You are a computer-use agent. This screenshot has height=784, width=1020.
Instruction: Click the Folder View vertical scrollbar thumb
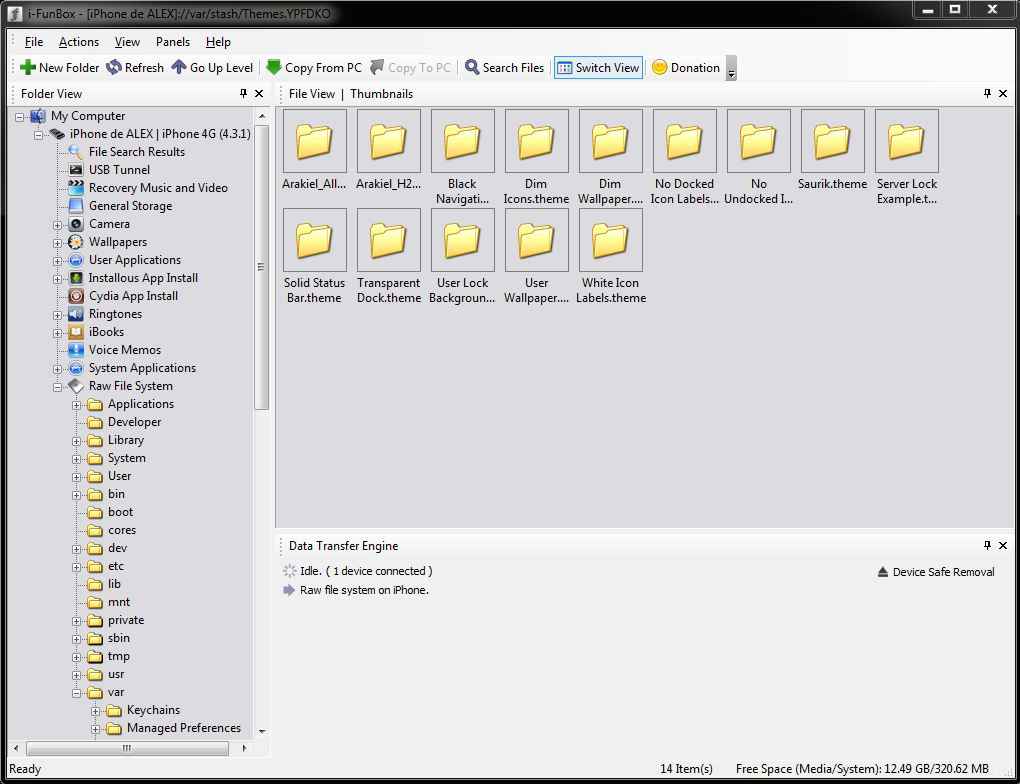(x=261, y=267)
